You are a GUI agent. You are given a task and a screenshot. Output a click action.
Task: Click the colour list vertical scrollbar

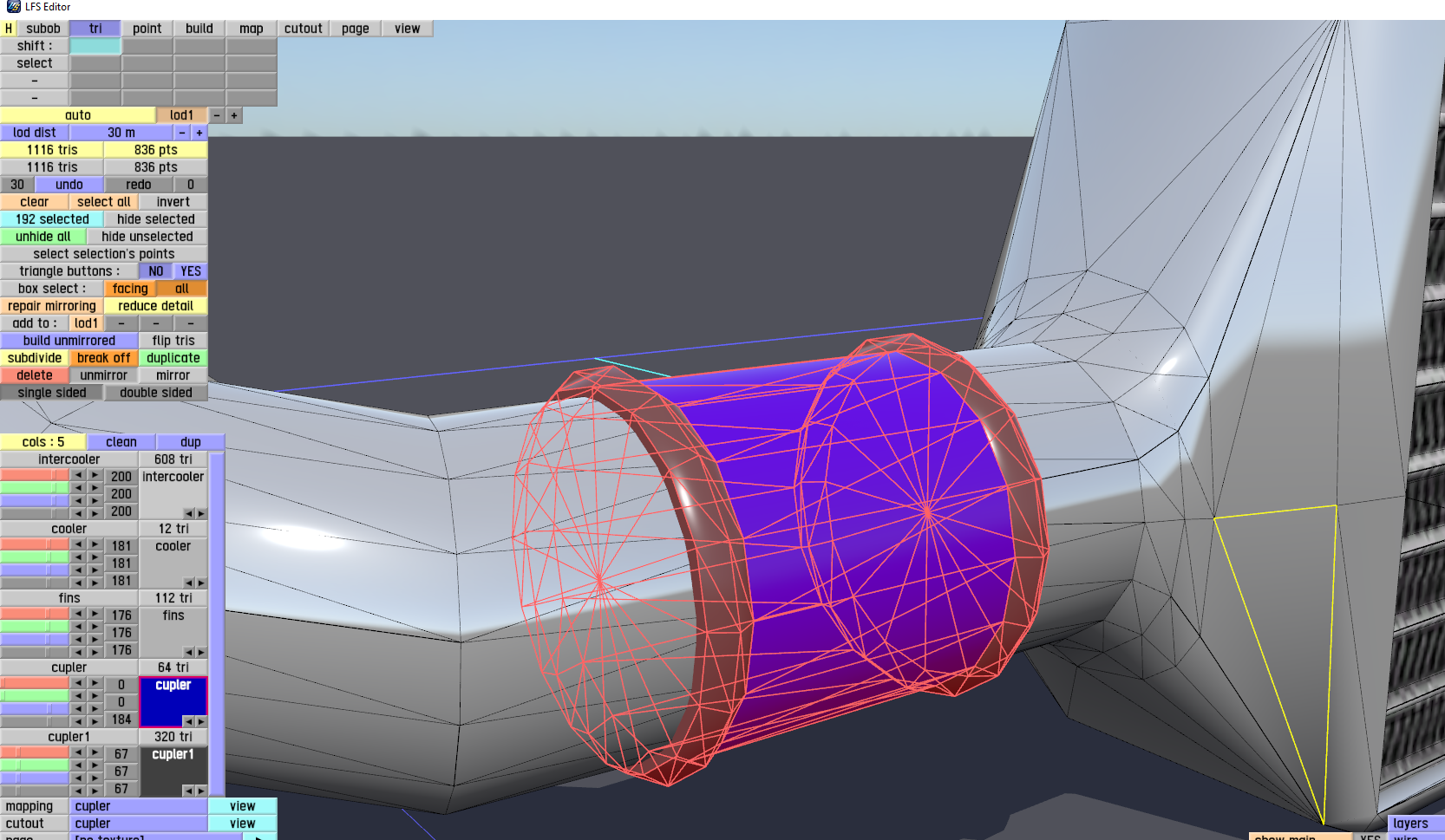[x=217, y=624]
